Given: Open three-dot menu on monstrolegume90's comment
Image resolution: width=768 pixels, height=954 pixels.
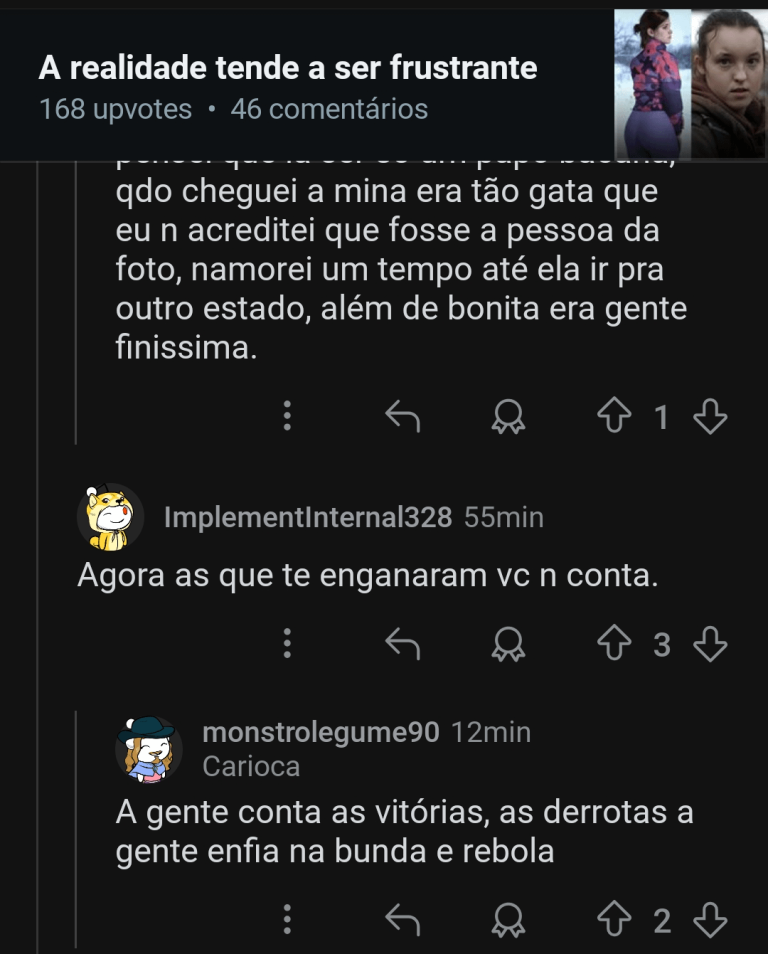Looking at the screenshot, I should coord(287,920).
